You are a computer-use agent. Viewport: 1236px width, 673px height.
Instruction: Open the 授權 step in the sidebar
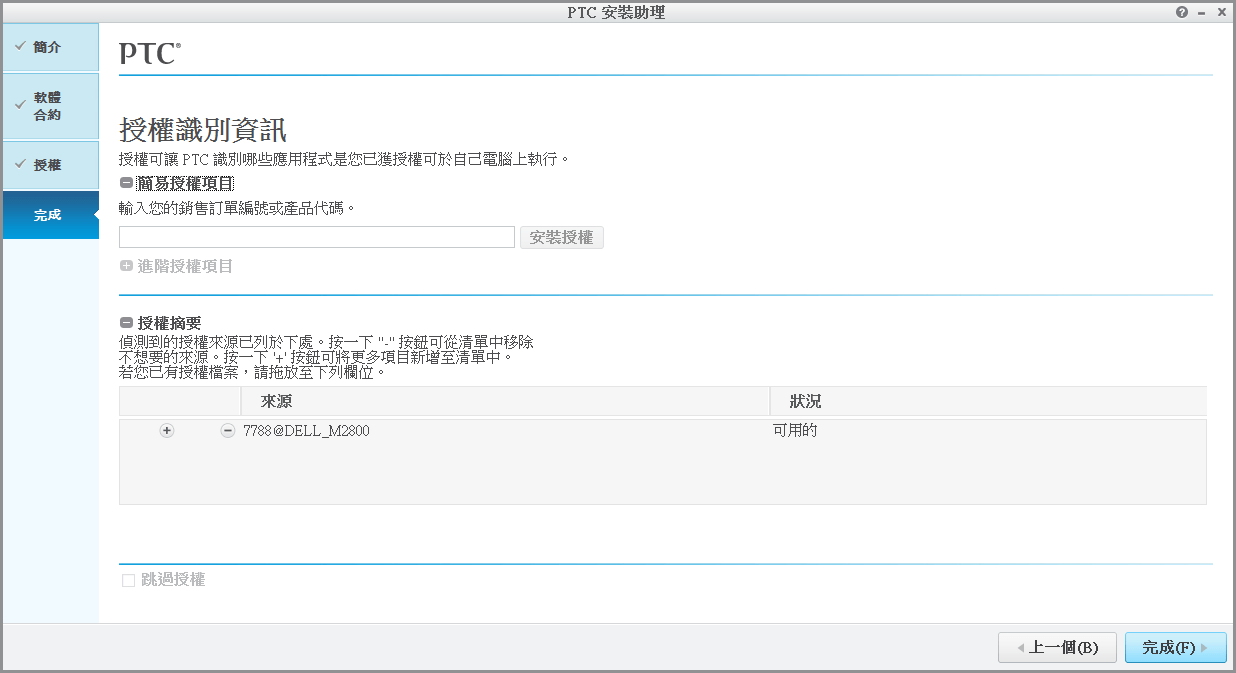point(50,164)
